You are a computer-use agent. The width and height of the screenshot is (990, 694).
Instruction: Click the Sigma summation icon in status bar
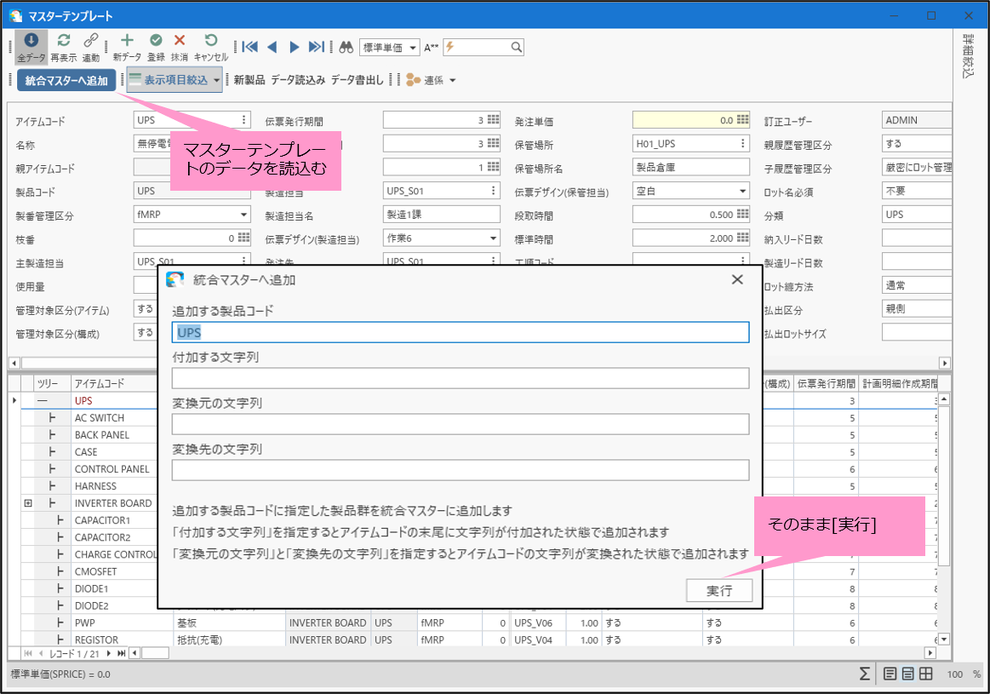864,674
